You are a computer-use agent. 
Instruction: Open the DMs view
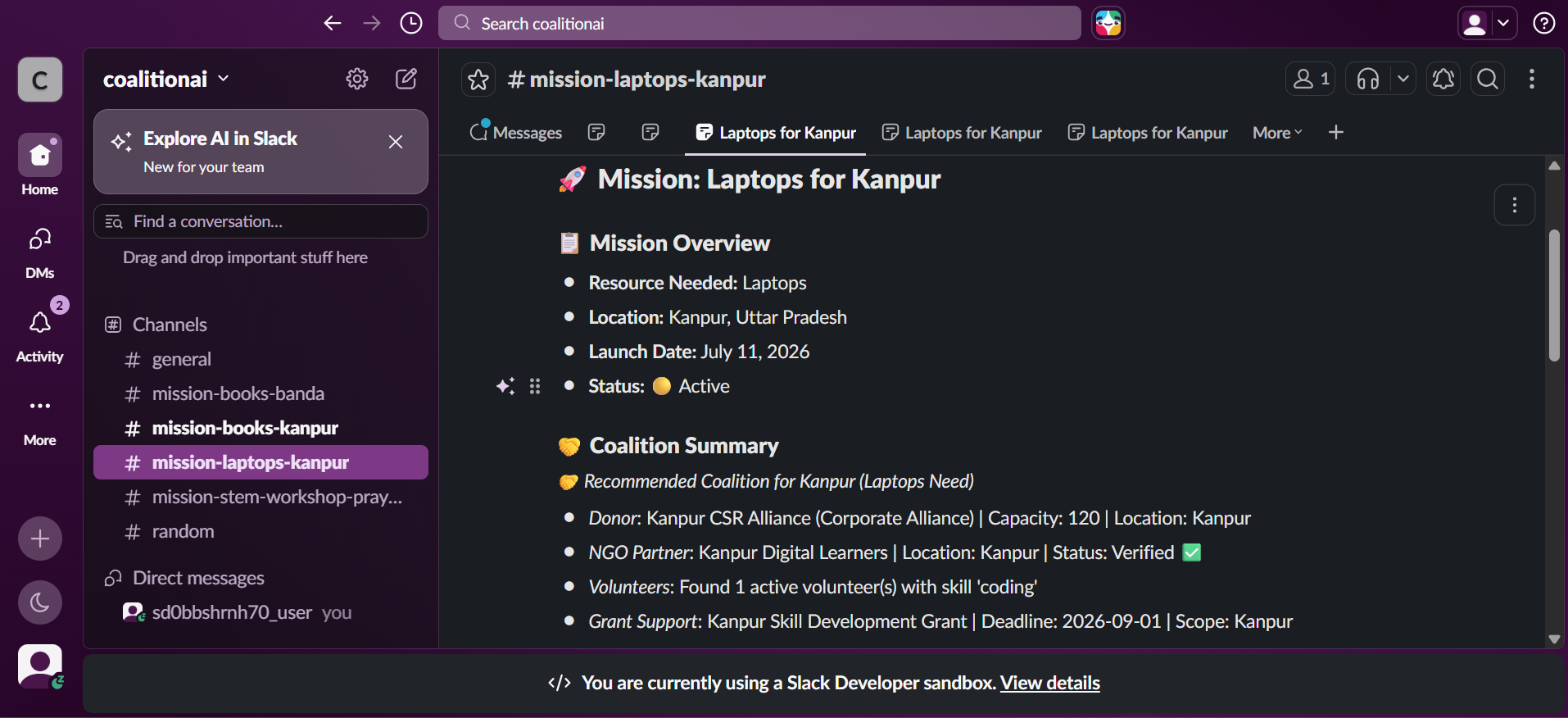coord(40,253)
